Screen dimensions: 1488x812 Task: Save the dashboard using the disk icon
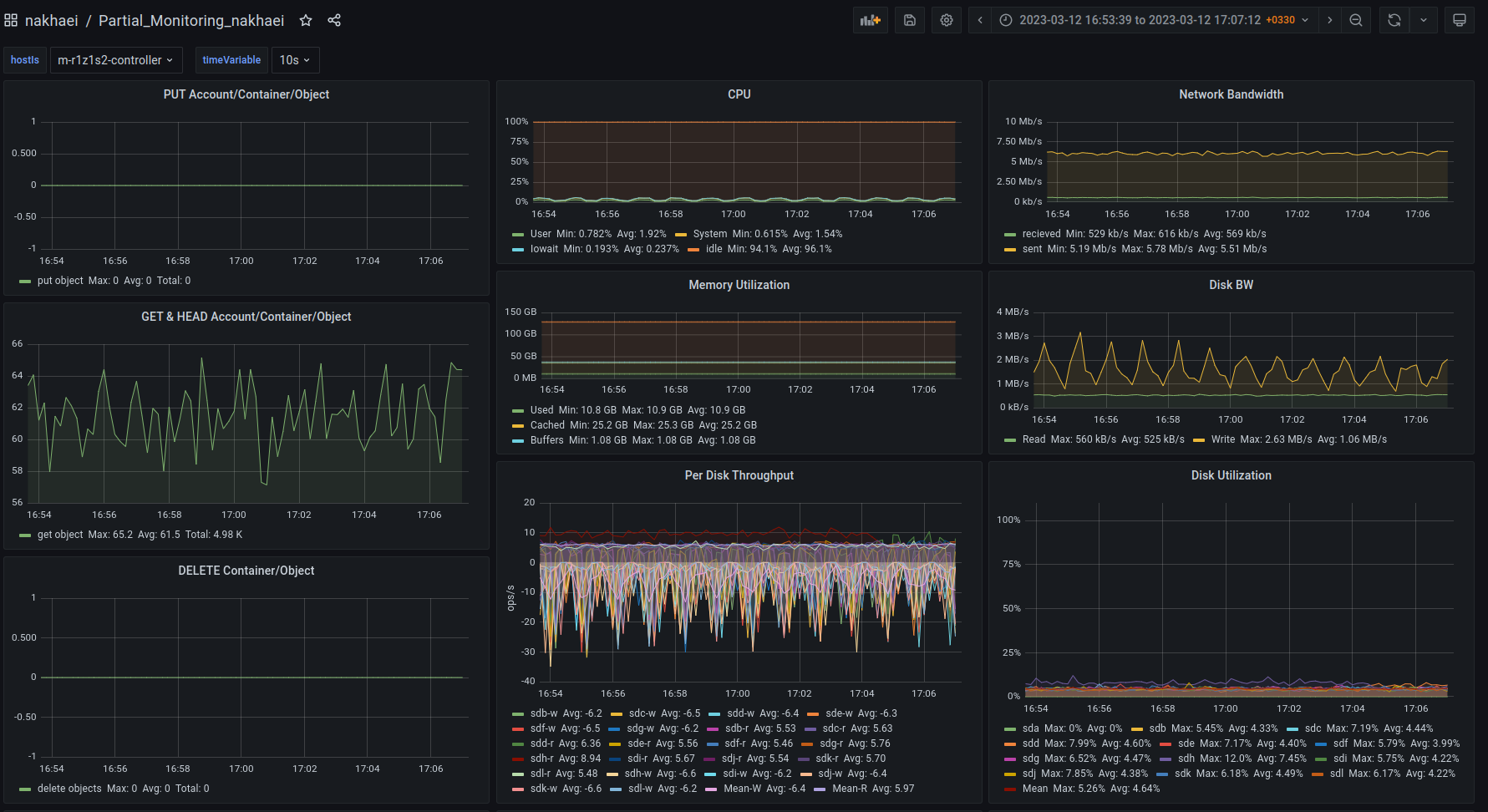pyautogui.click(x=910, y=20)
